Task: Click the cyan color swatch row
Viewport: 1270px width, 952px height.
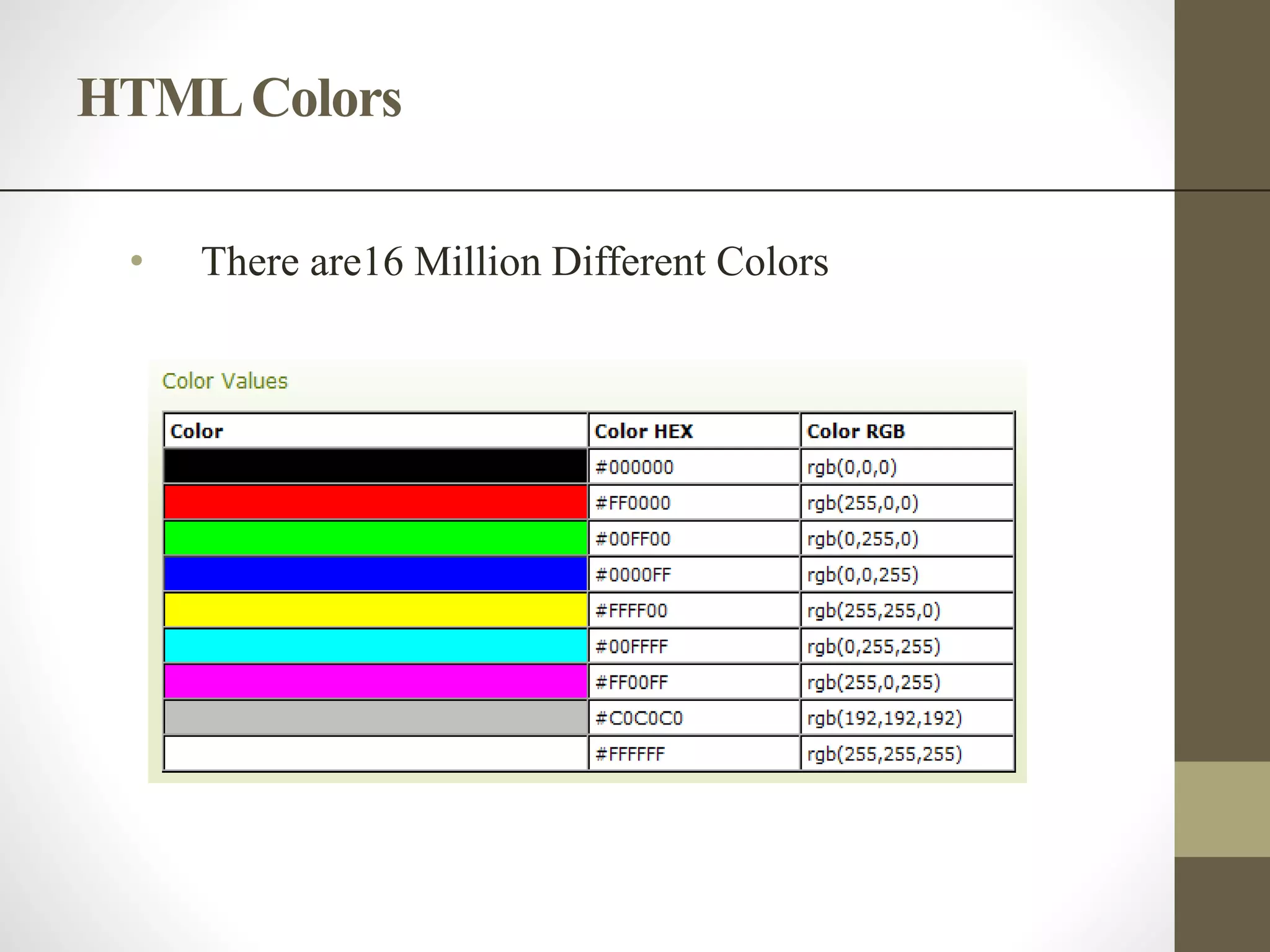Action: coord(376,646)
